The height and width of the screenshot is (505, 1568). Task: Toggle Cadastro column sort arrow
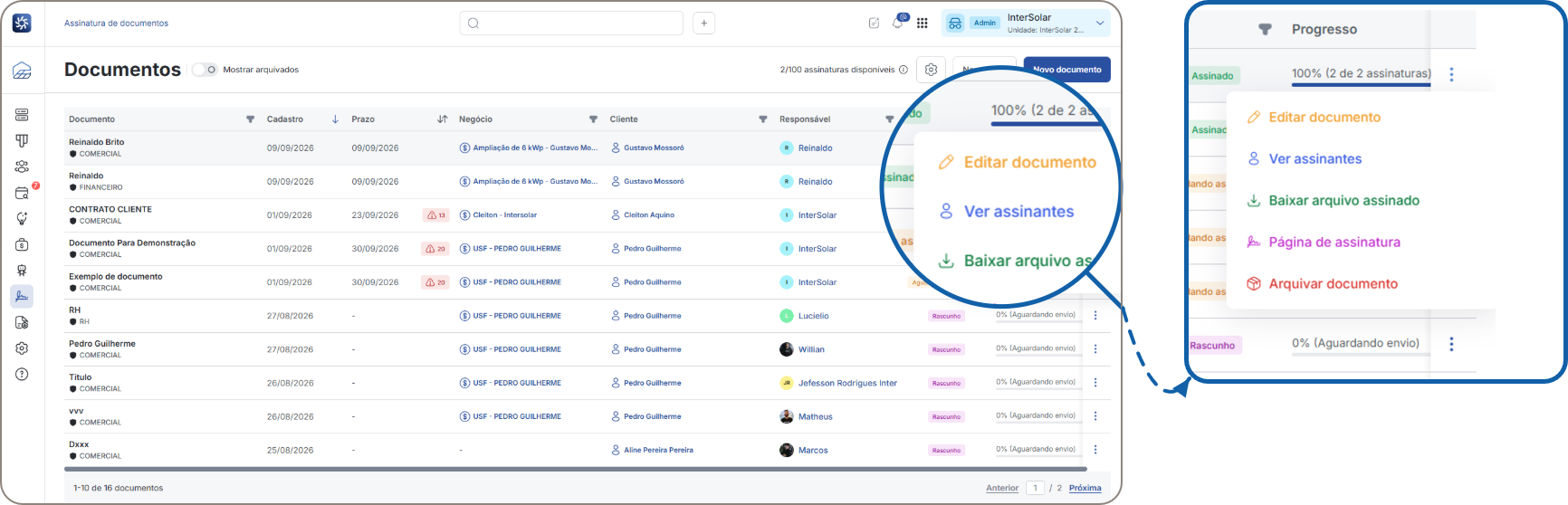pyautogui.click(x=335, y=119)
